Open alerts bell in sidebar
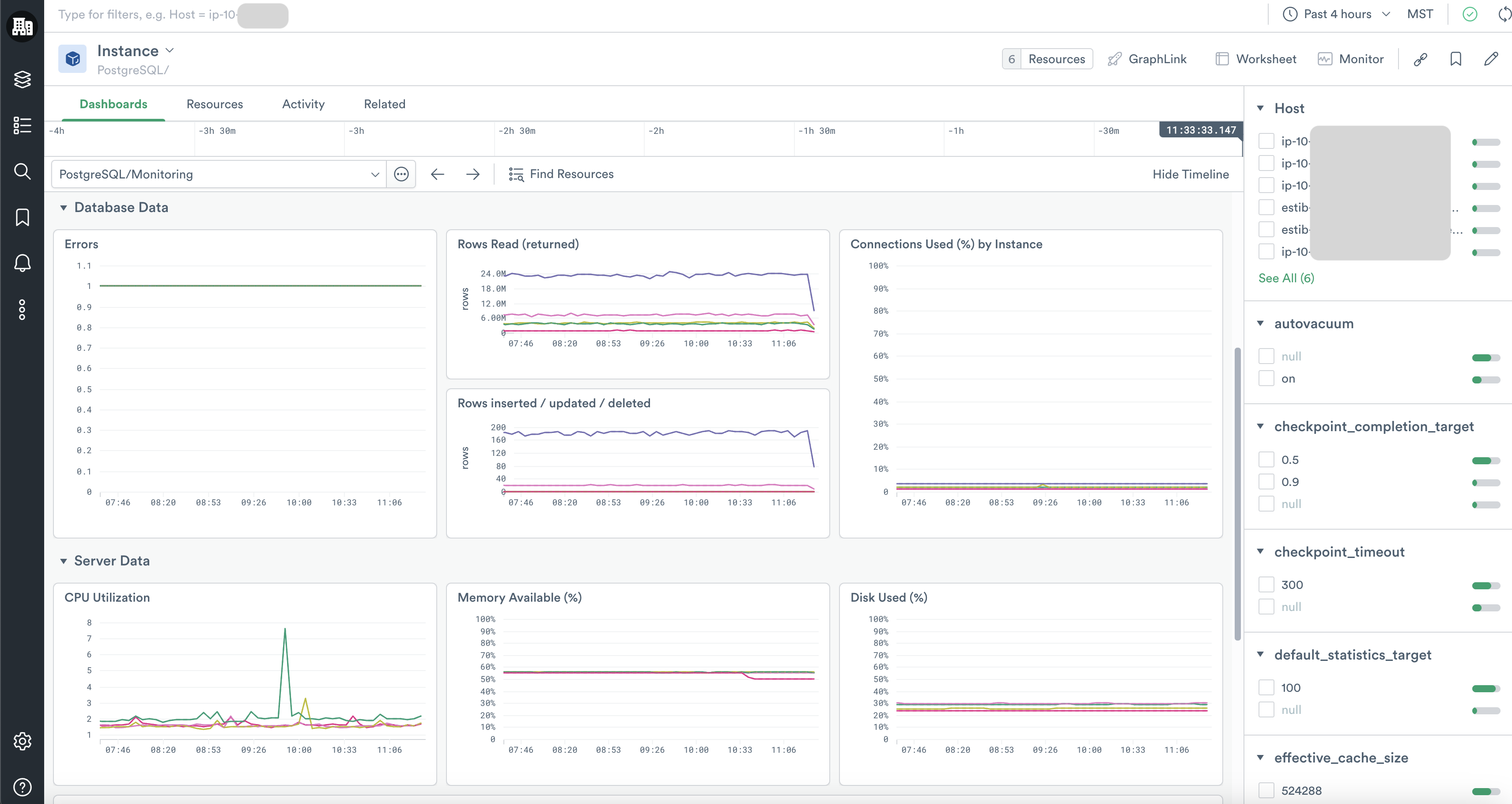This screenshot has height=804, width=1512. pyautogui.click(x=23, y=263)
